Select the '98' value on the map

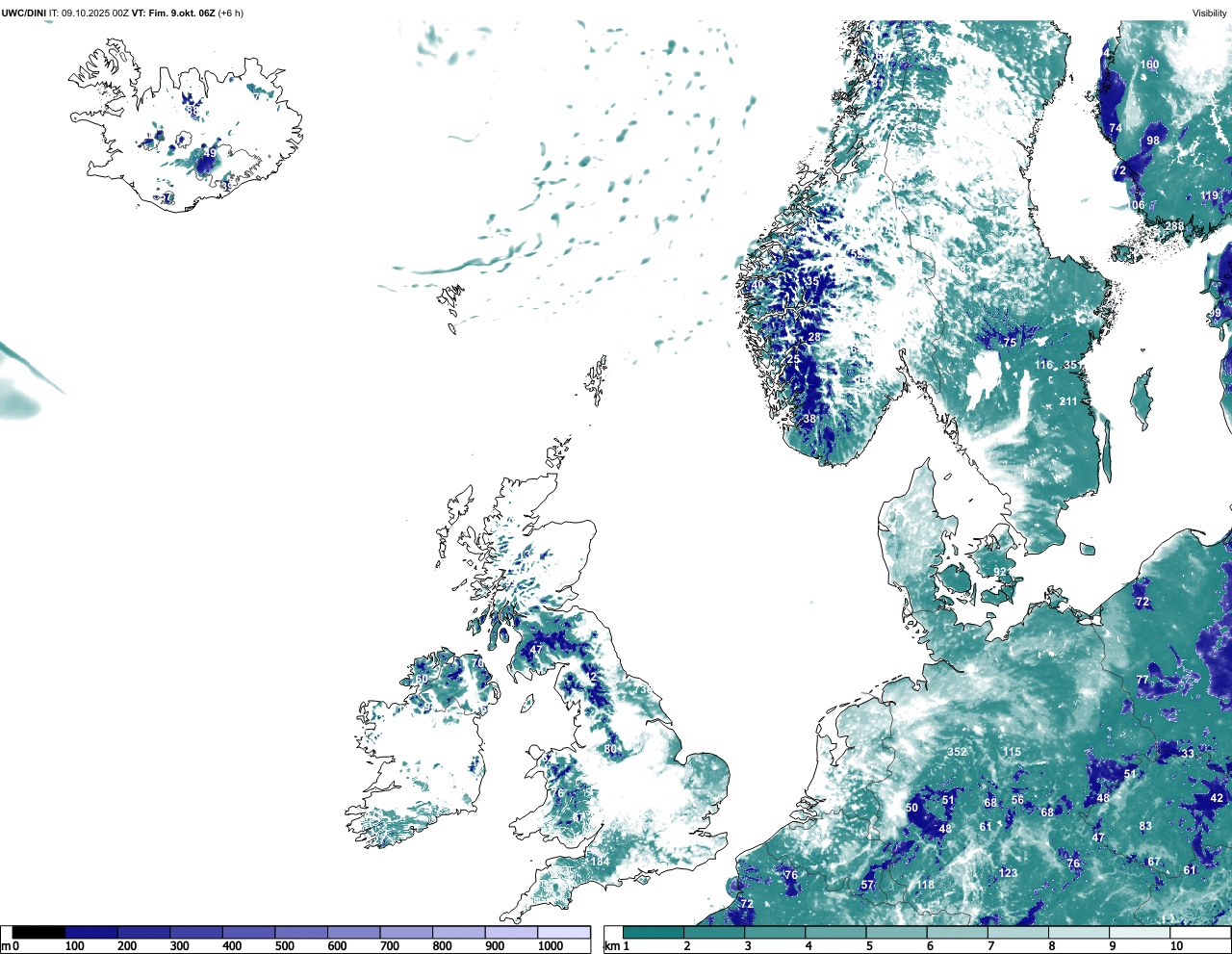click(x=1153, y=140)
